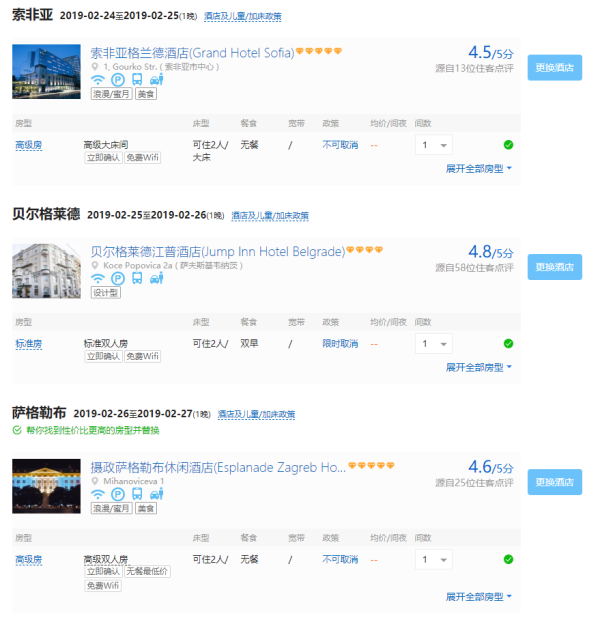This screenshot has height=618, width=600.
Task: Click location pin beside Koce Popovica 2a
Action: [x=95, y=266]
